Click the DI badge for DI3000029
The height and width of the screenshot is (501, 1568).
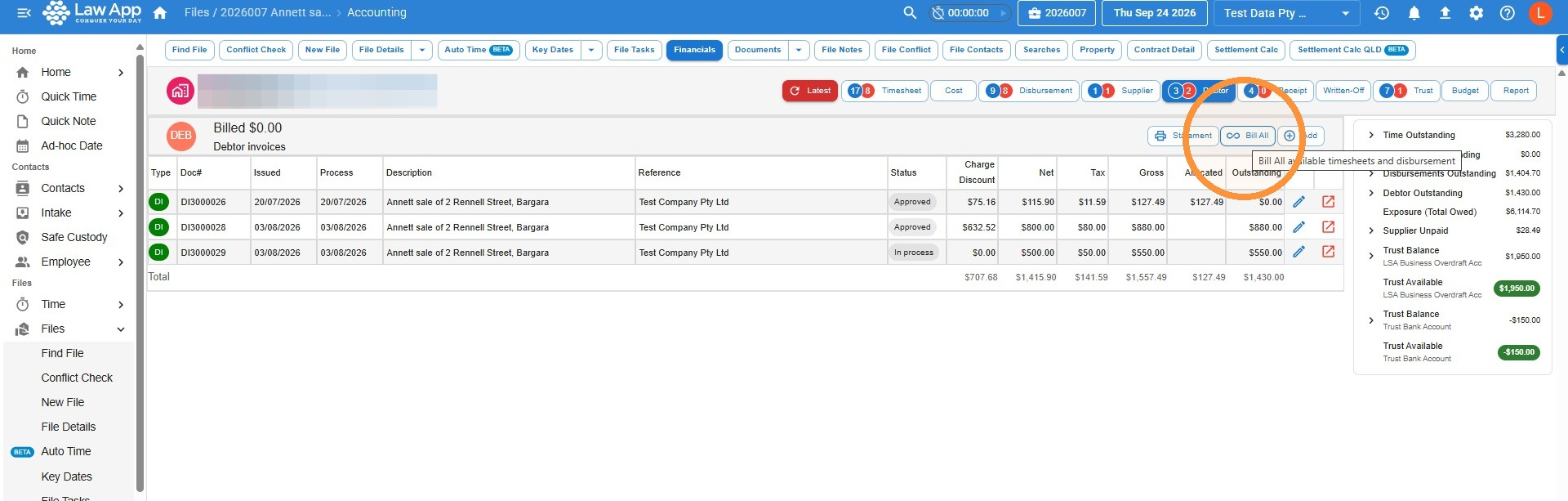pyautogui.click(x=158, y=253)
